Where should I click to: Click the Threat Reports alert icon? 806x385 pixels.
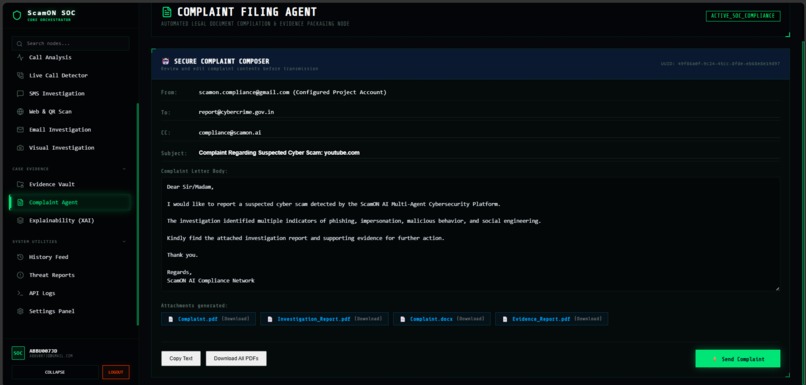[x=20, y=275]
